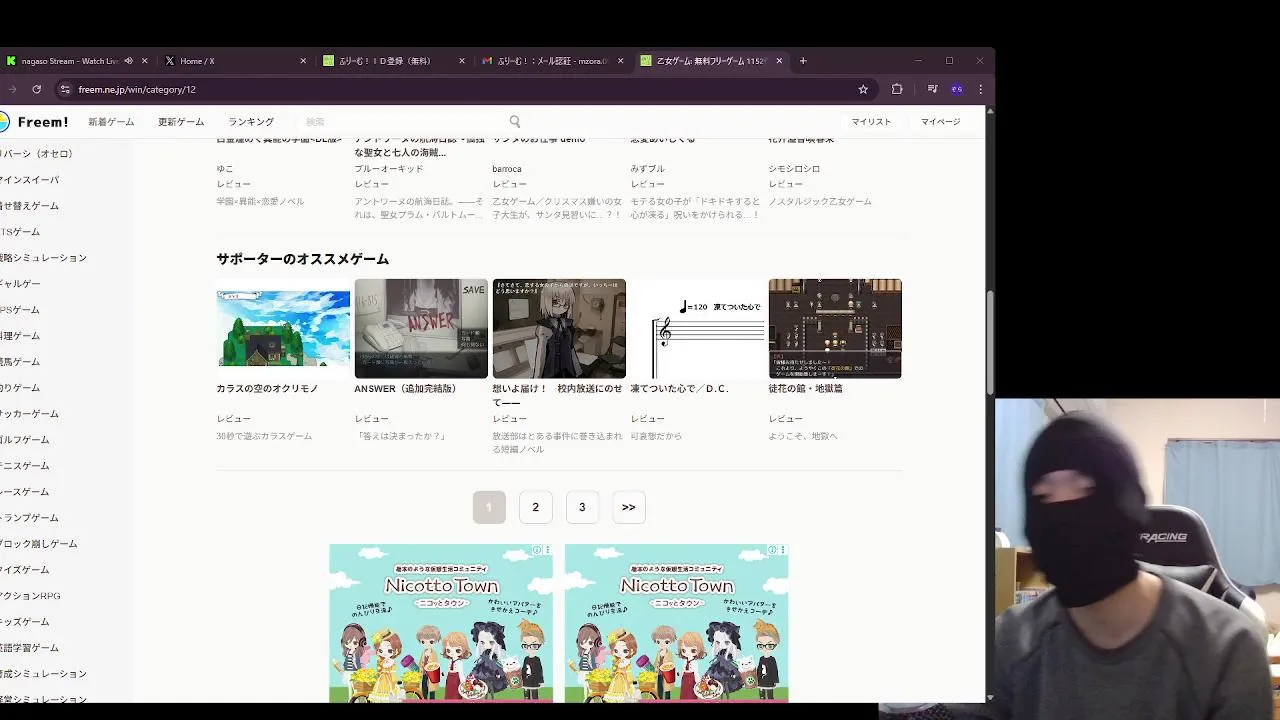Click the page vertical scrollbar thumb

(990, 343)
